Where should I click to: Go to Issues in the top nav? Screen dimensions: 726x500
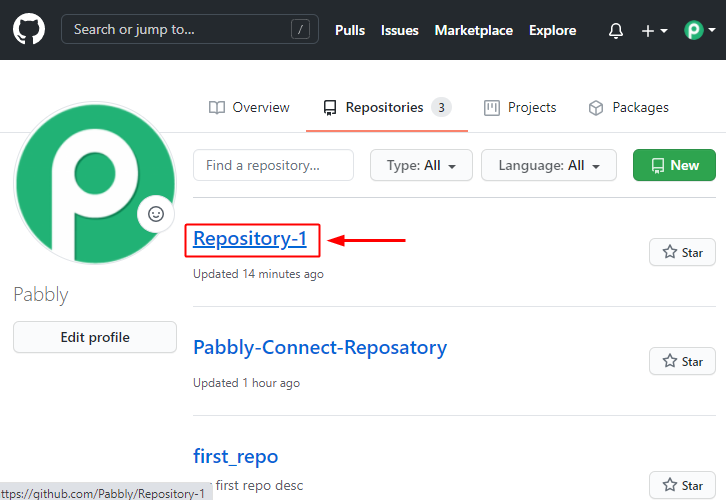pos(400,31)
